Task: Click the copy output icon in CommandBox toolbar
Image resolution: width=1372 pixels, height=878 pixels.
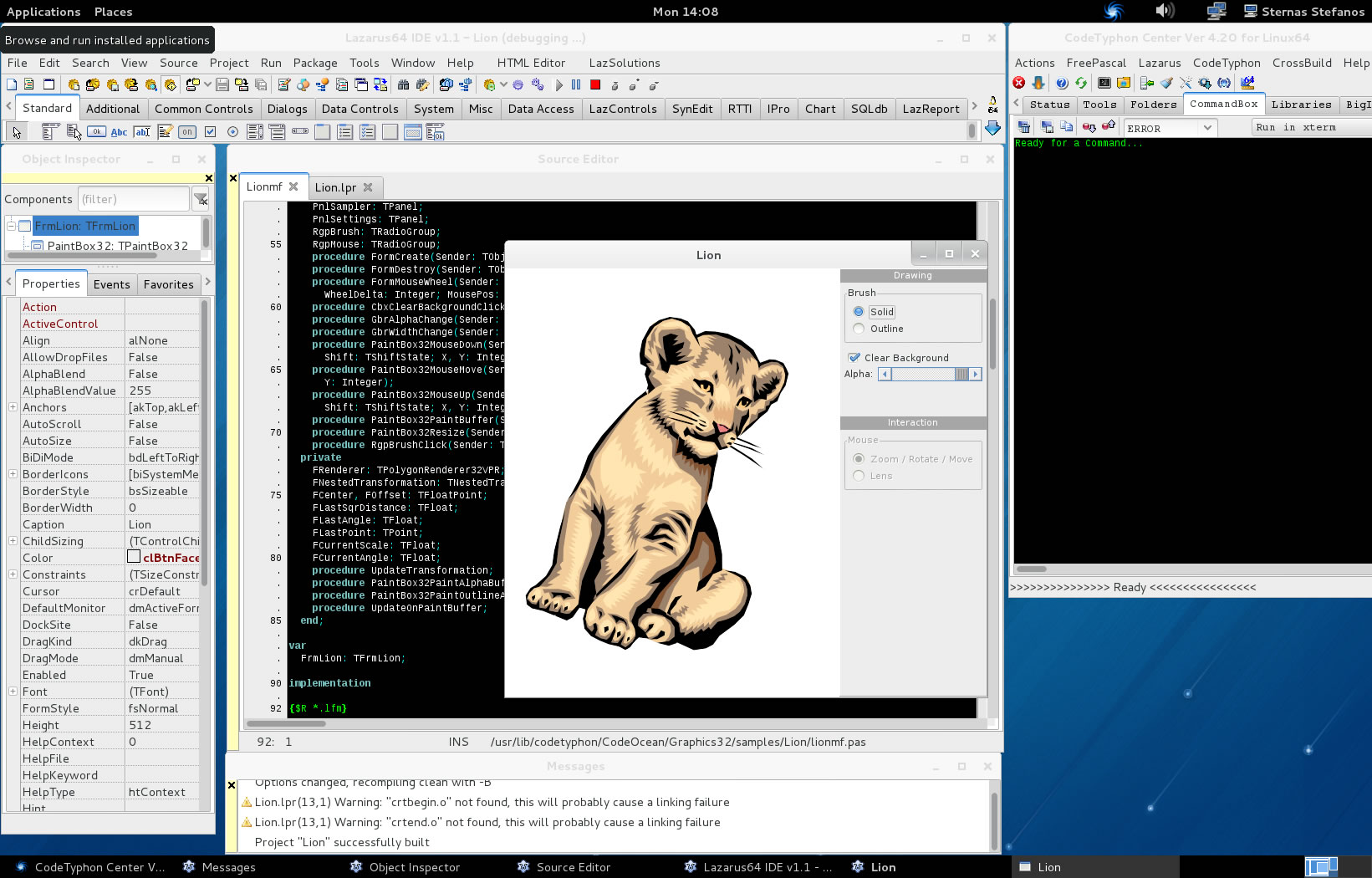Action: [1066, 126]
